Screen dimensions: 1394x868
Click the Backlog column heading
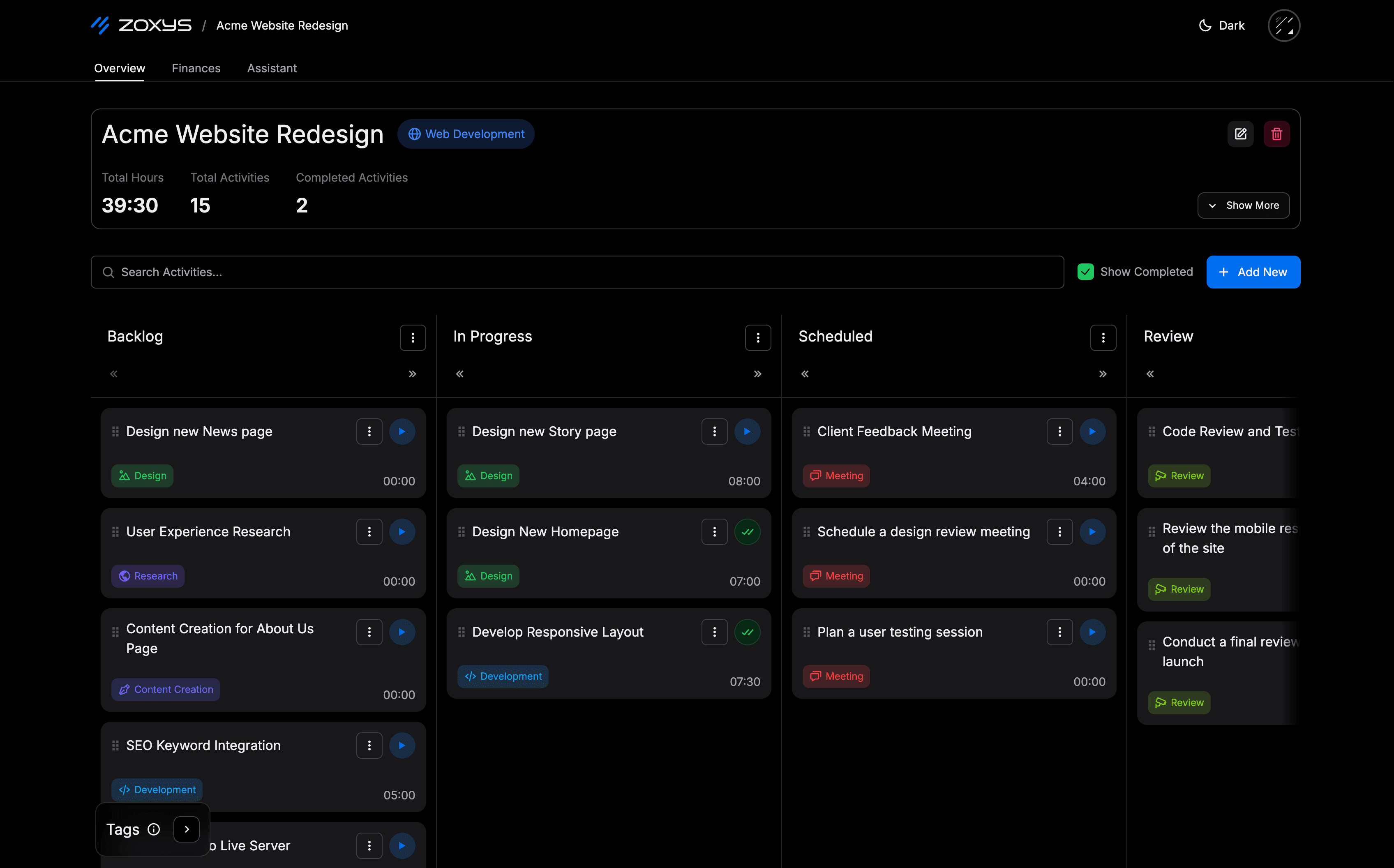[135, 337]
